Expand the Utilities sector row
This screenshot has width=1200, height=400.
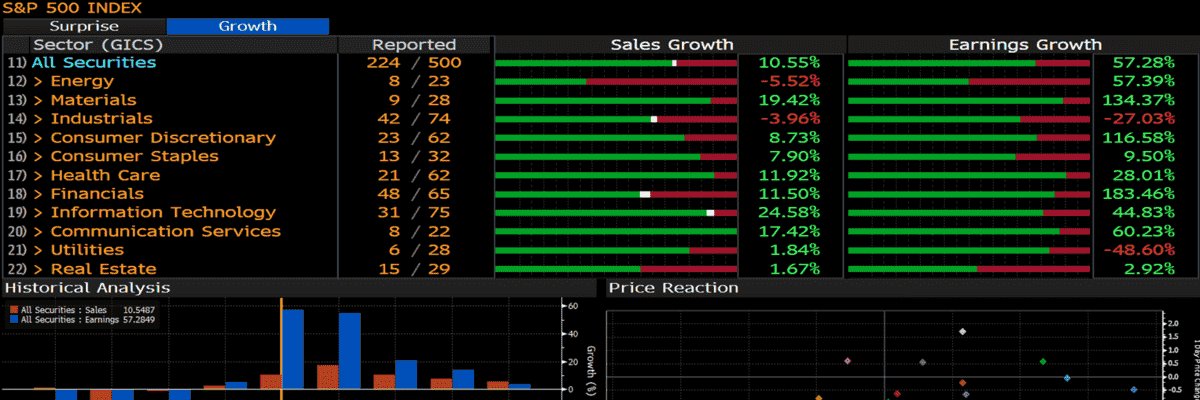[x=78, y=250]
